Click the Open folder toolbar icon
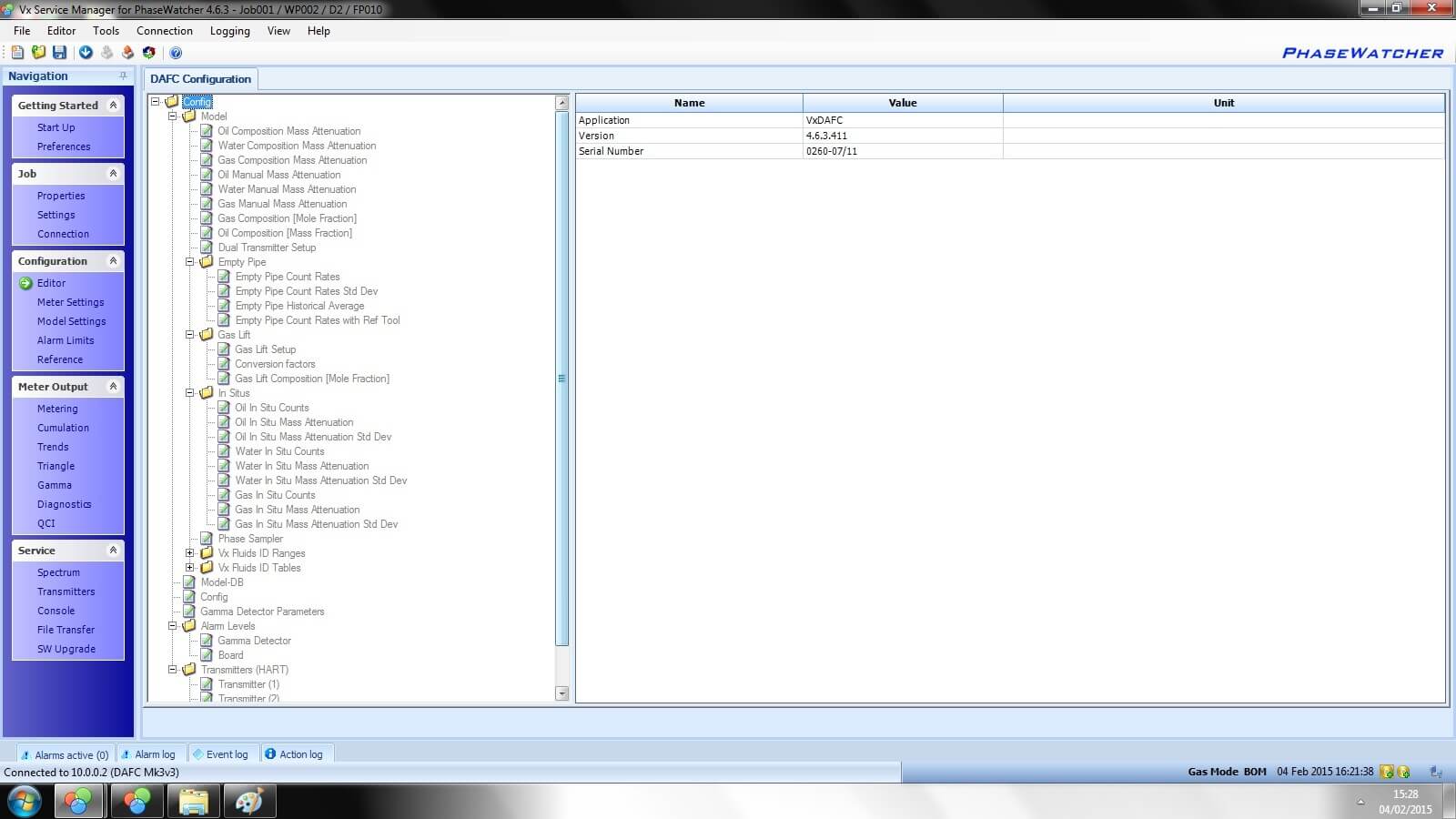This screenshot has height=819, width=1456. tap(38, 53)
